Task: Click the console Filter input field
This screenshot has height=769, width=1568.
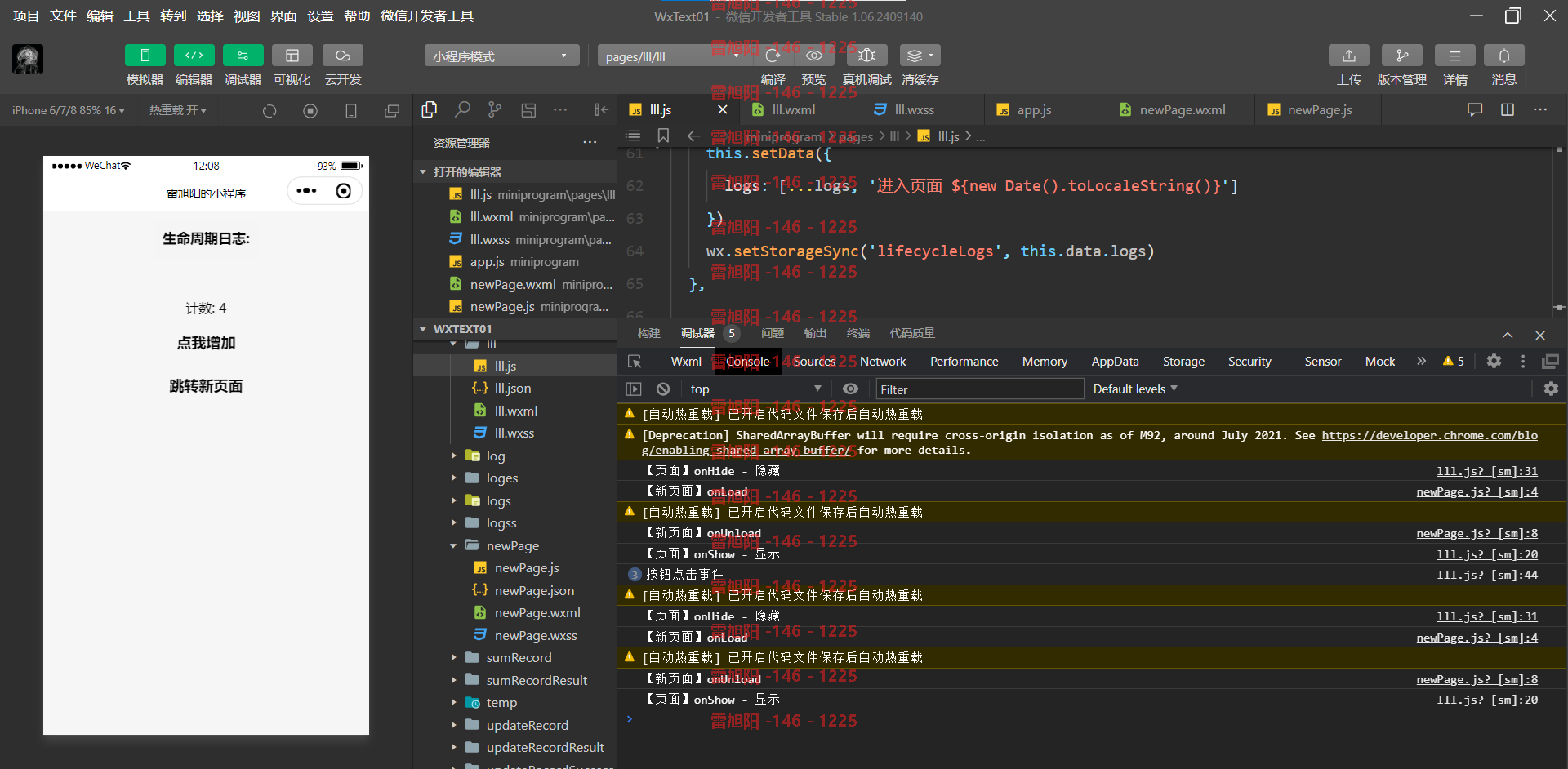Action: point(979,389)
